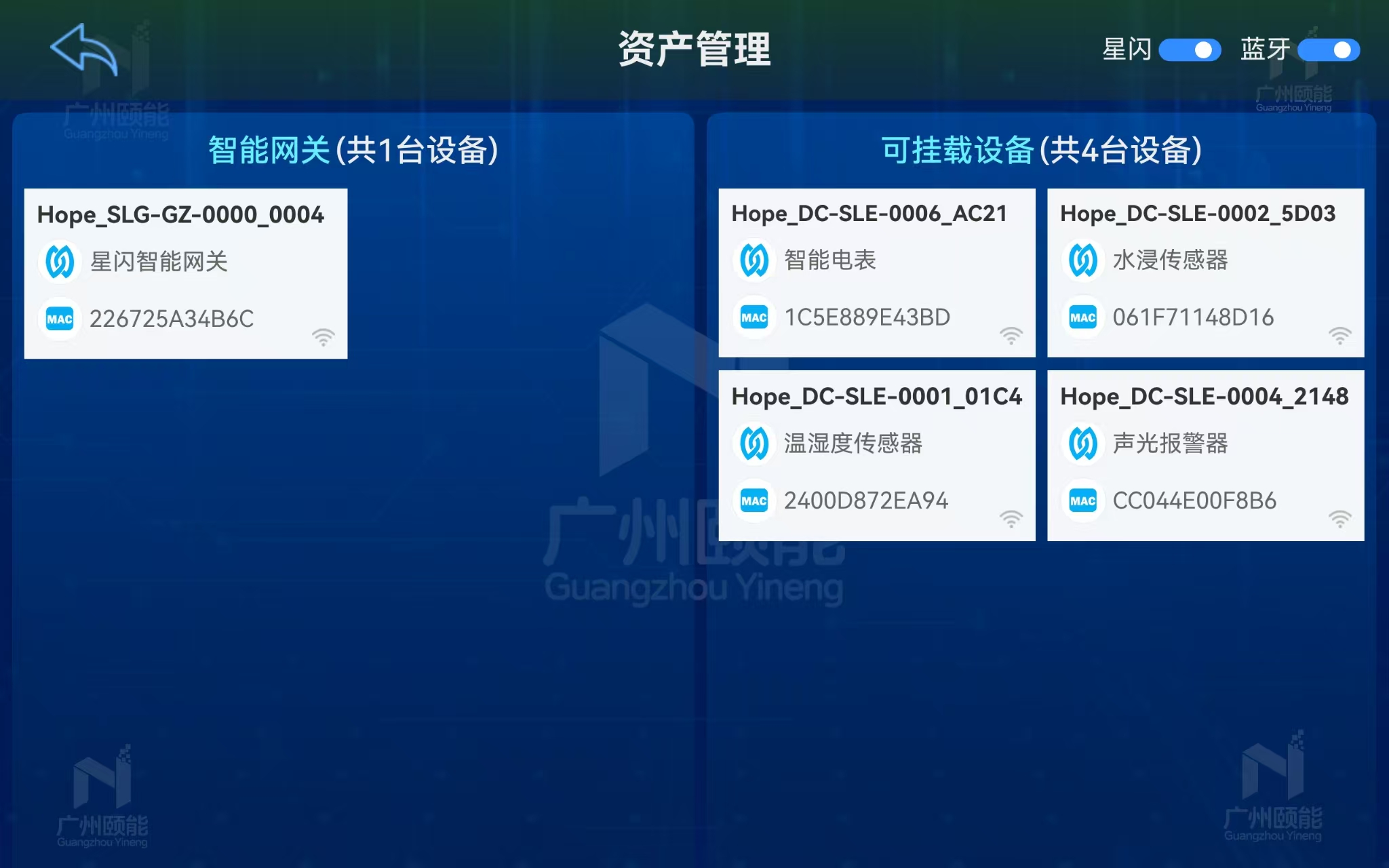Click the MAC address 061F71148D16
The height and width of the screenshot is (868, 1389).
(x=1194, y=317)
